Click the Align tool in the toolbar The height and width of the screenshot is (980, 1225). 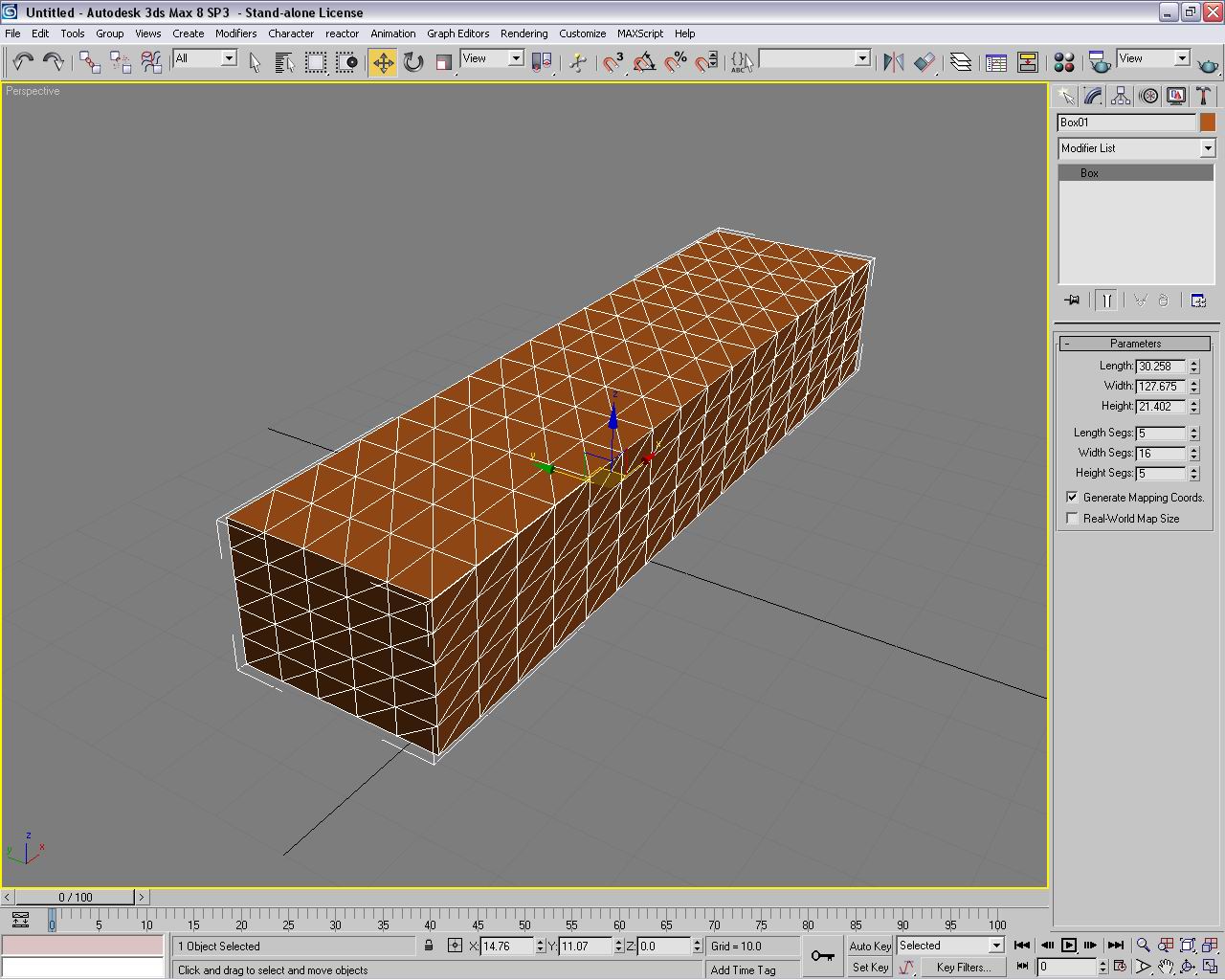924,62
